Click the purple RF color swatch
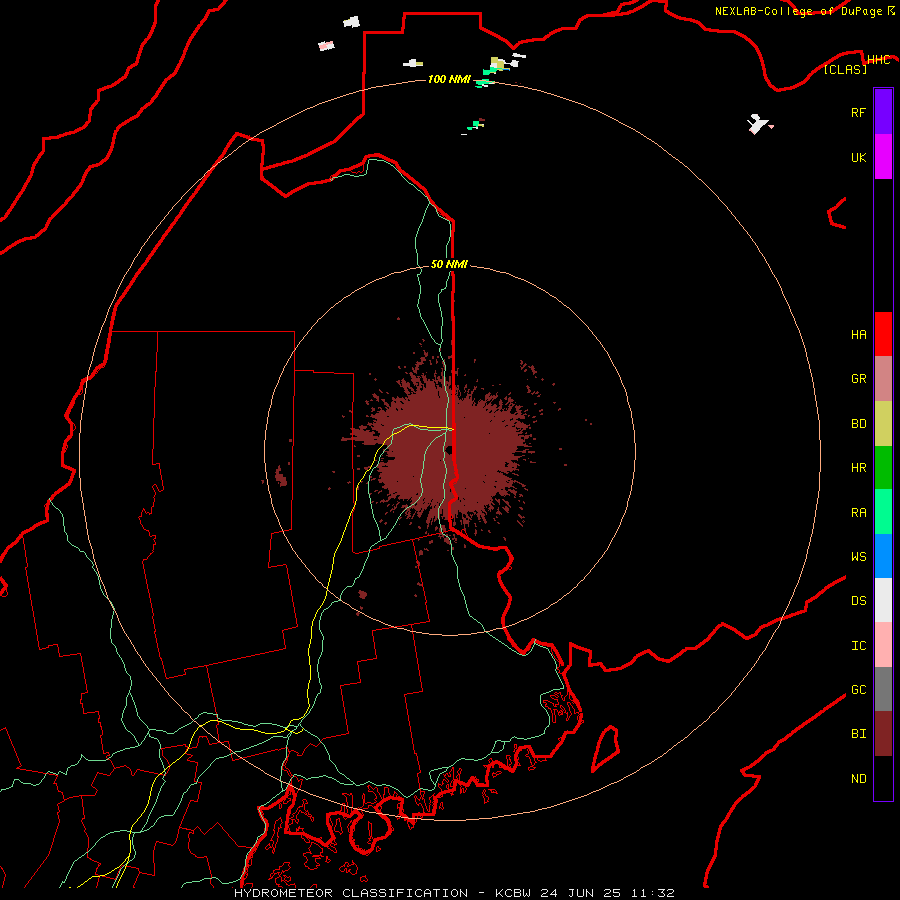Viewport: 900px width, 900px height. (883, 112)
